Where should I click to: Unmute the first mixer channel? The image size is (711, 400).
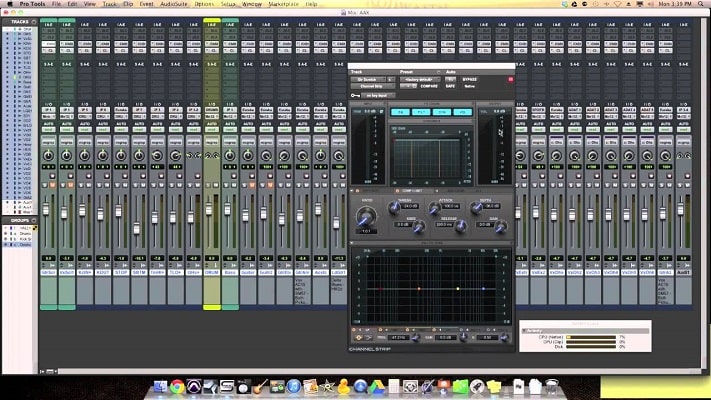tap(52, 185)
